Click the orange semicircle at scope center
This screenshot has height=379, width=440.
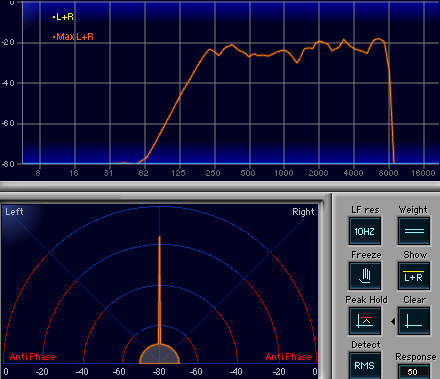[x=159, y=354]
